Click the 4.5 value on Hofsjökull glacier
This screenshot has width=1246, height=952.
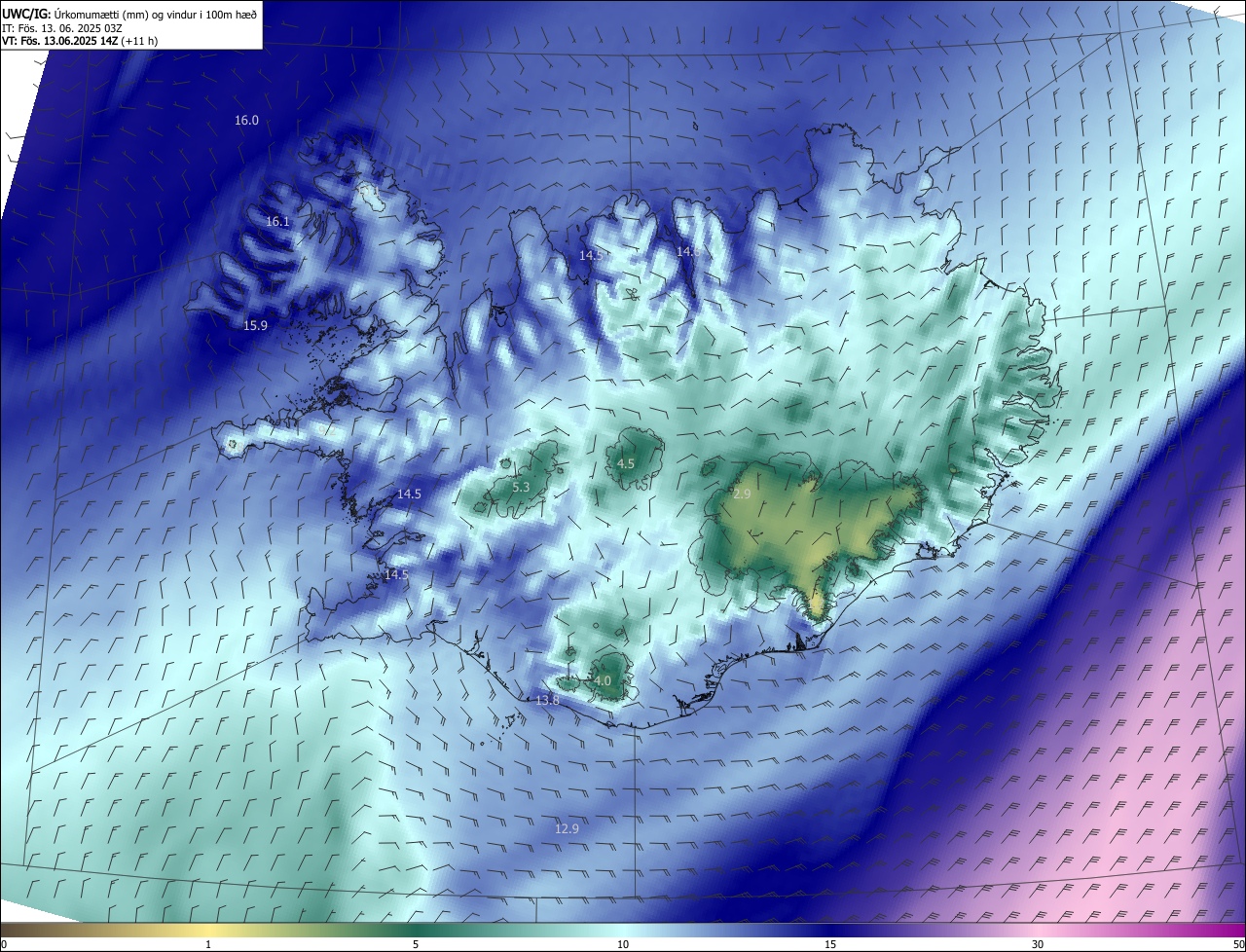(x=626, y=464)
